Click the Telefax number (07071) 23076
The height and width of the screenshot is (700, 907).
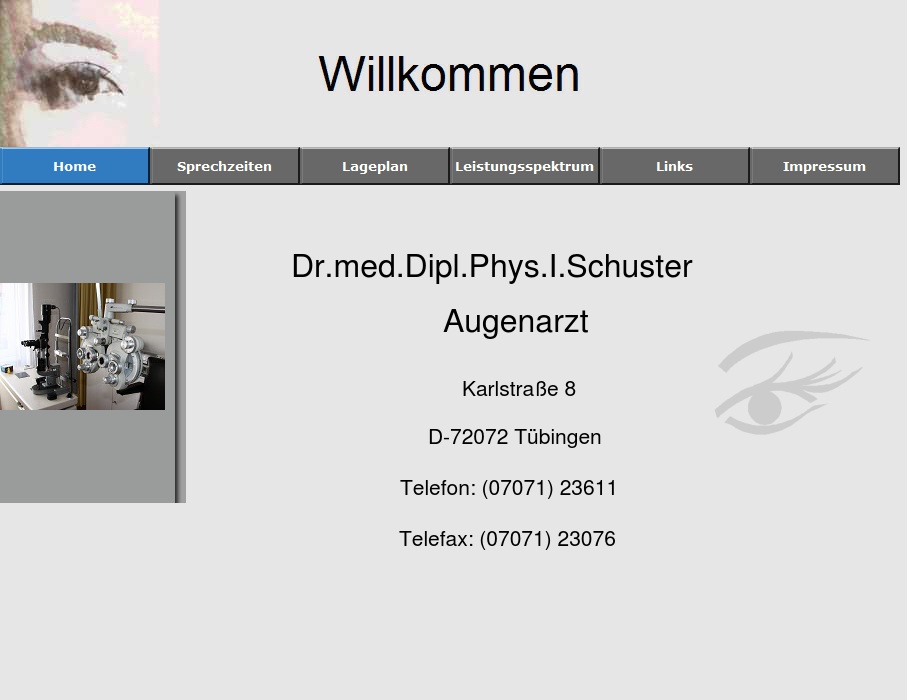[x=507, y=538]
